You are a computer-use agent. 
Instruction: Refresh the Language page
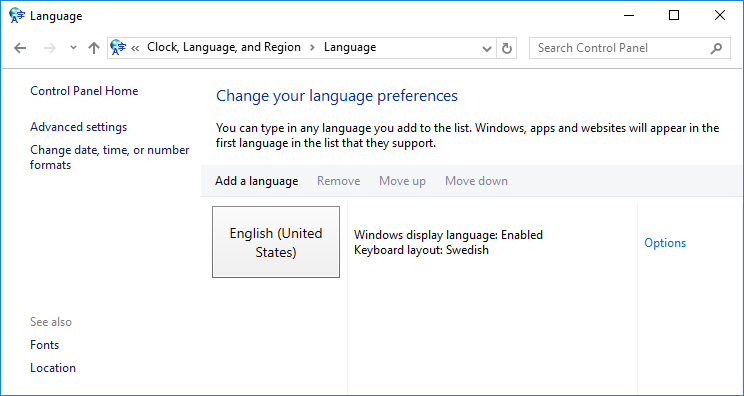(507, 48)
